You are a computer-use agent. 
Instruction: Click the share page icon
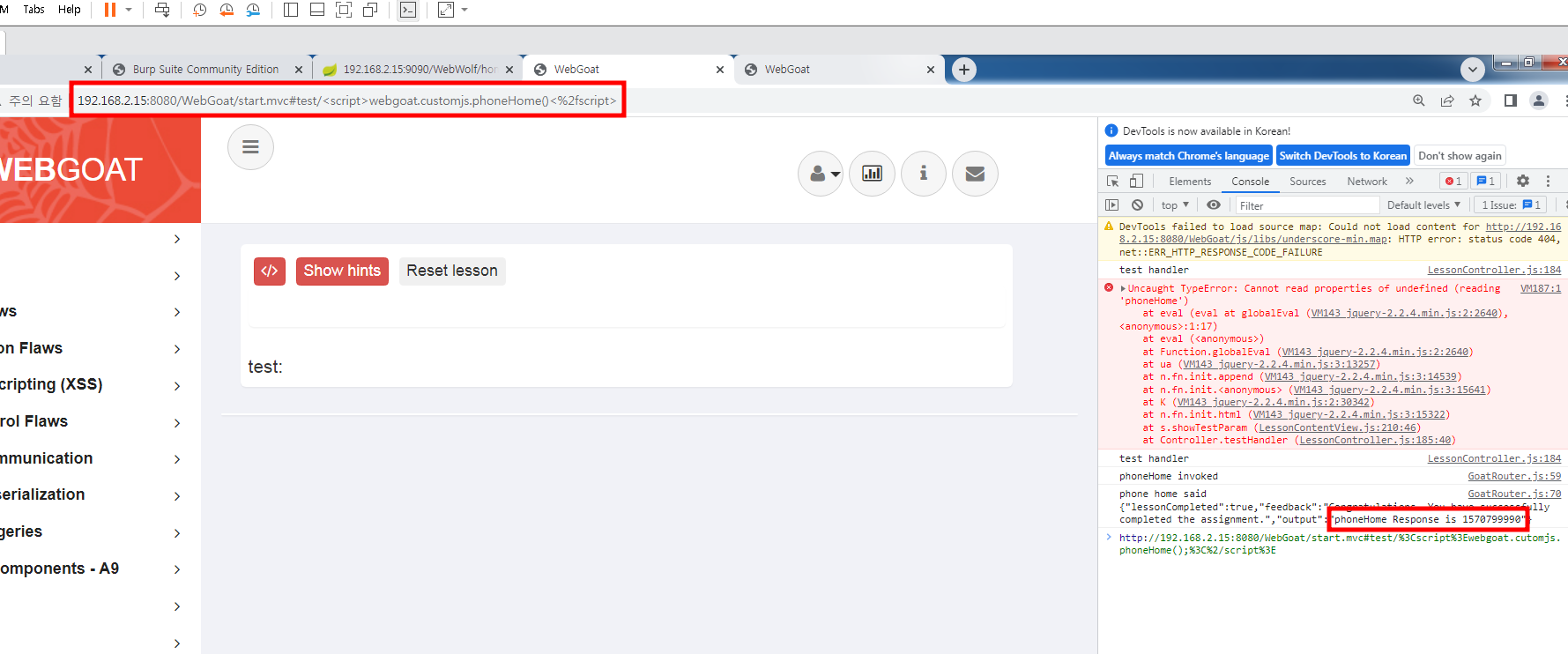[1447, 100]
